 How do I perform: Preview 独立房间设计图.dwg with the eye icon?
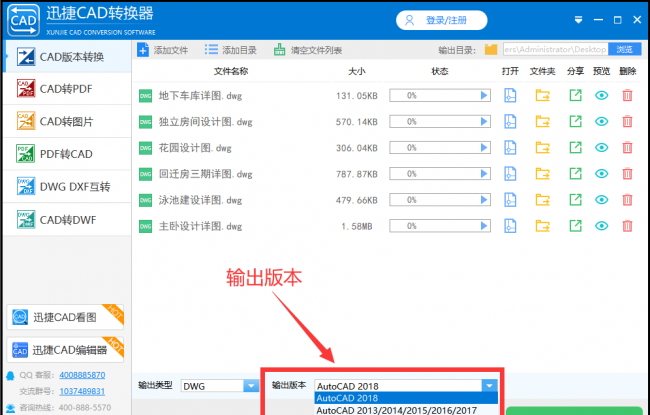601,122
